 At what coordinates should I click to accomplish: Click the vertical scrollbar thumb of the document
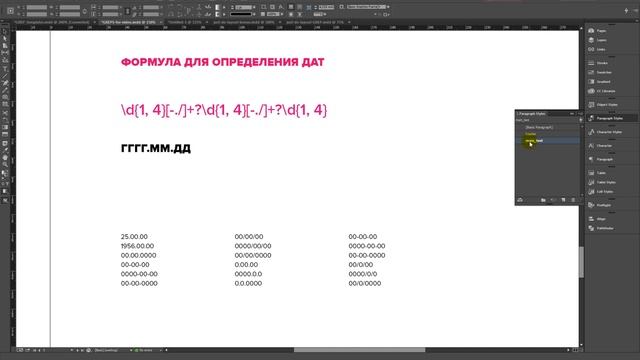pyautogui.click(x=581, y=262)
